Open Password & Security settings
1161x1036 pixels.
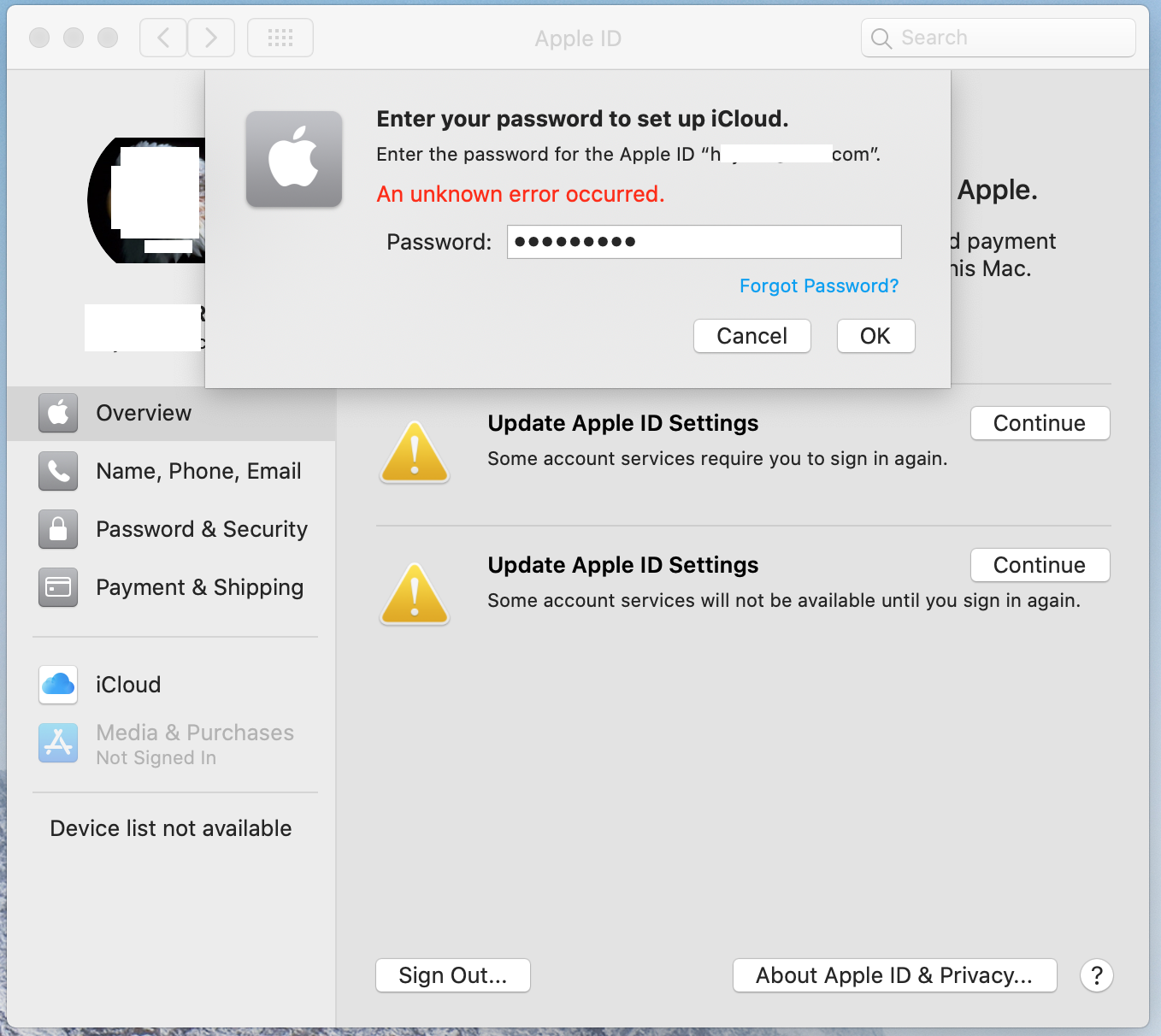pos(202,529)
